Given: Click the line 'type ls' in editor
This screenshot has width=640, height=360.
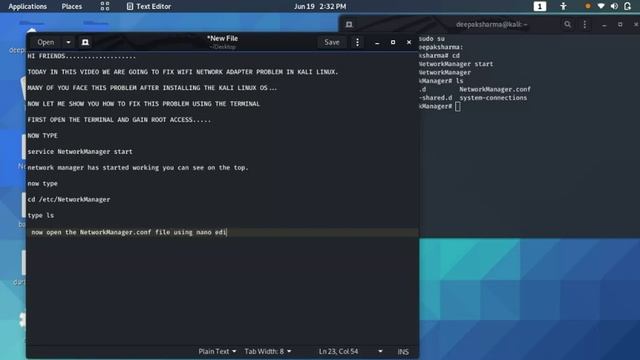Looking at the screenshot, I should (40, 216).
